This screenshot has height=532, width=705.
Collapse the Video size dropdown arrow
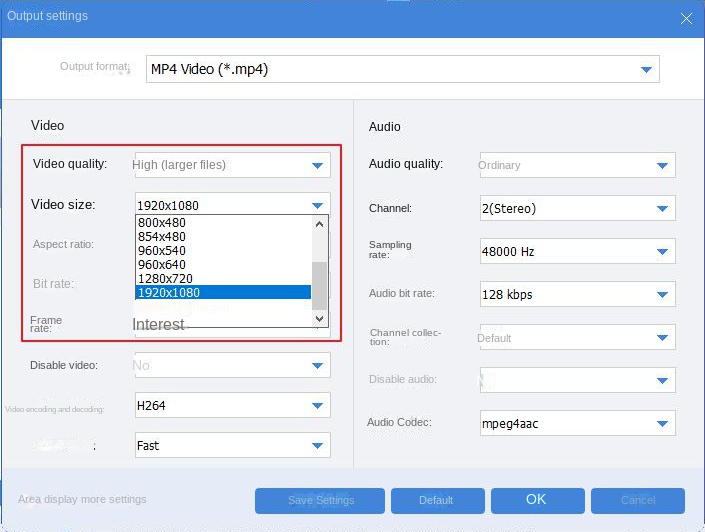click(317, 205)
